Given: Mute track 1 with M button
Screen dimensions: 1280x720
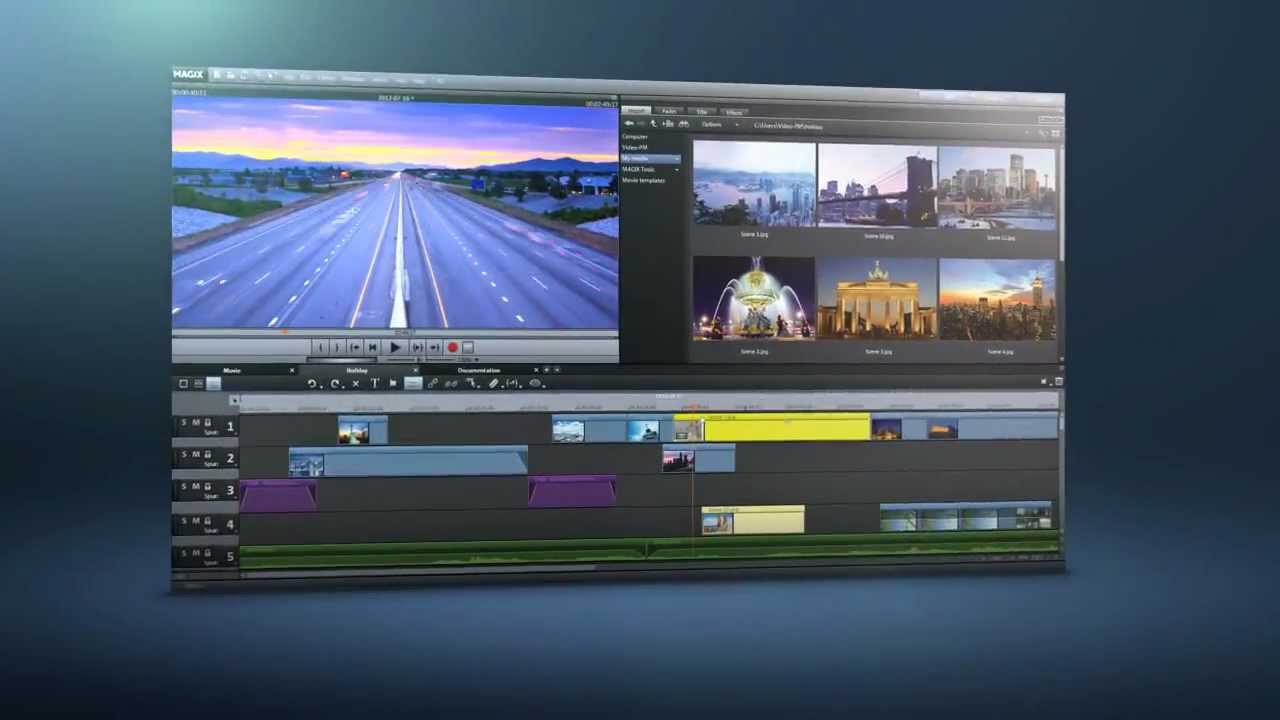Looking at the screenshot, I should tap(196, 422).
